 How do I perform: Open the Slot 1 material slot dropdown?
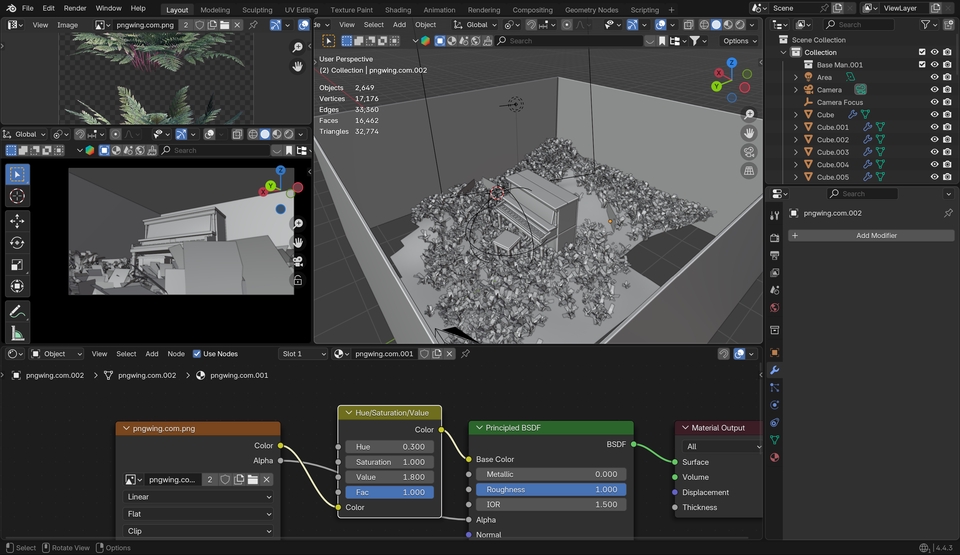(303, 354)
